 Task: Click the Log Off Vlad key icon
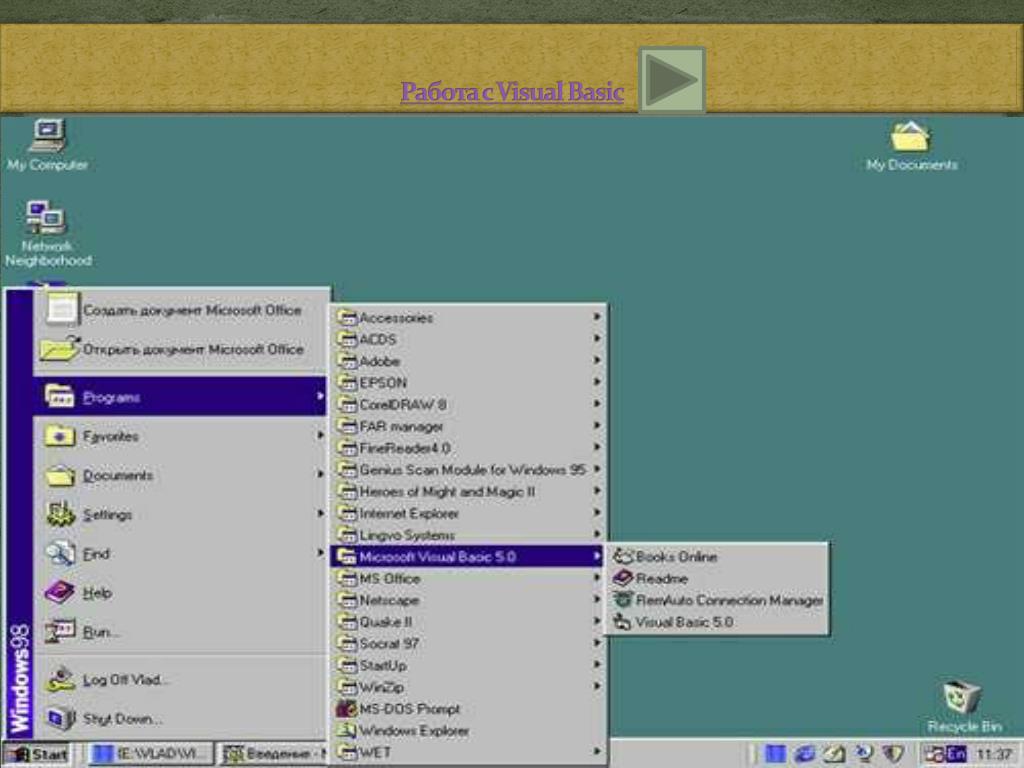tap(61, 680)
